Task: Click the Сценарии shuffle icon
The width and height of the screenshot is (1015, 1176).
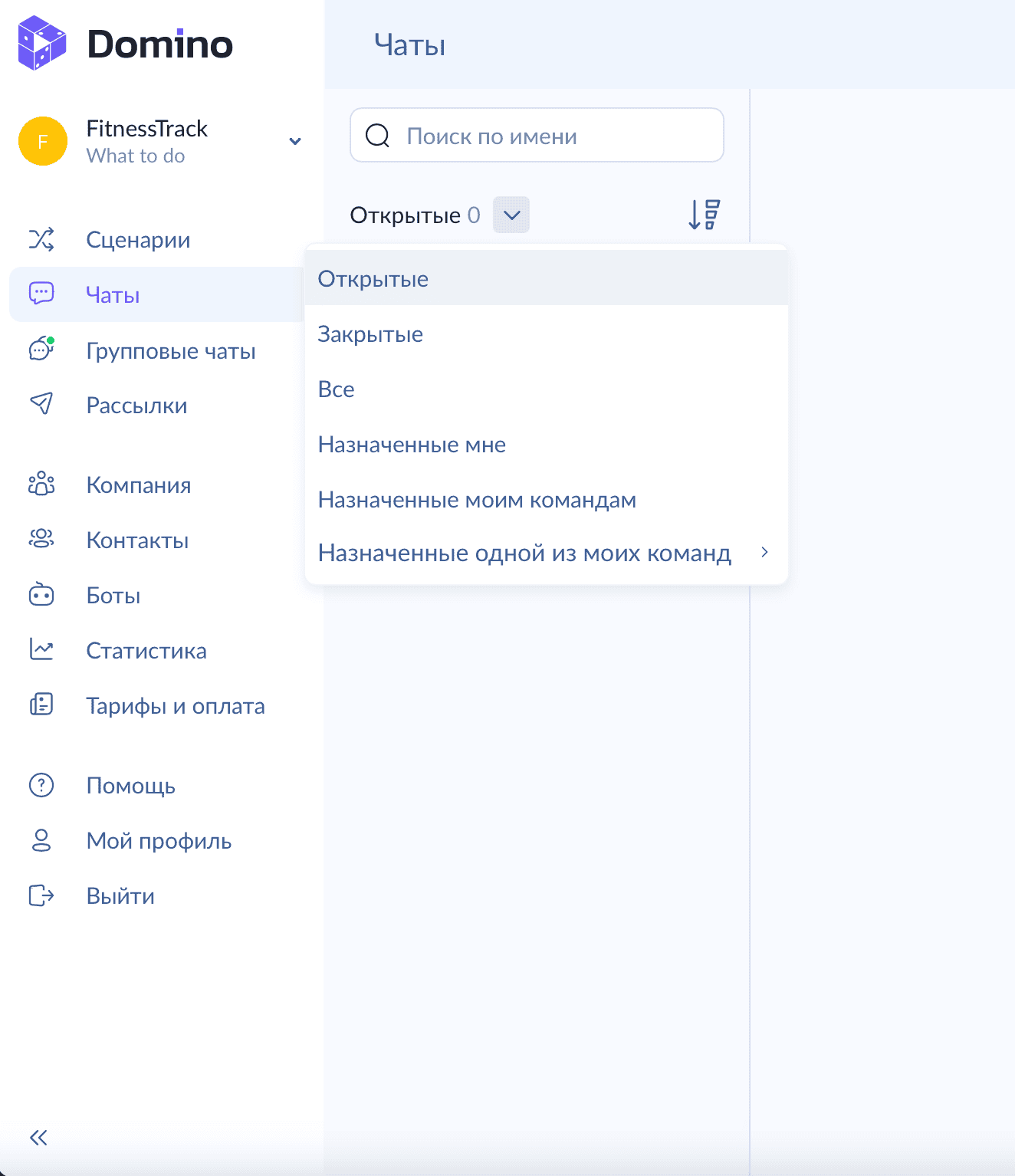Action: coord(41,239)
